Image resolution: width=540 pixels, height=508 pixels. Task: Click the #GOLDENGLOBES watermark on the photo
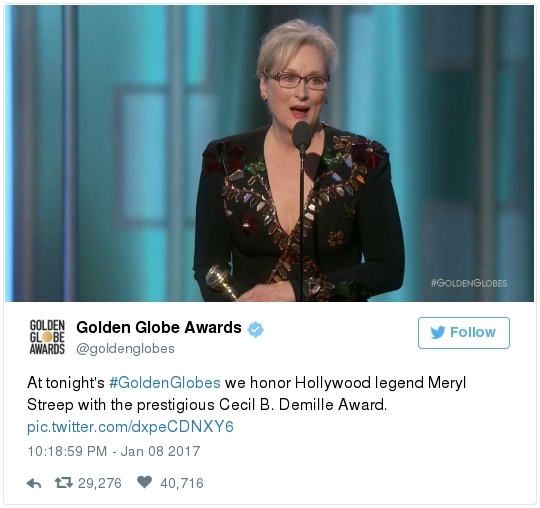469,283
